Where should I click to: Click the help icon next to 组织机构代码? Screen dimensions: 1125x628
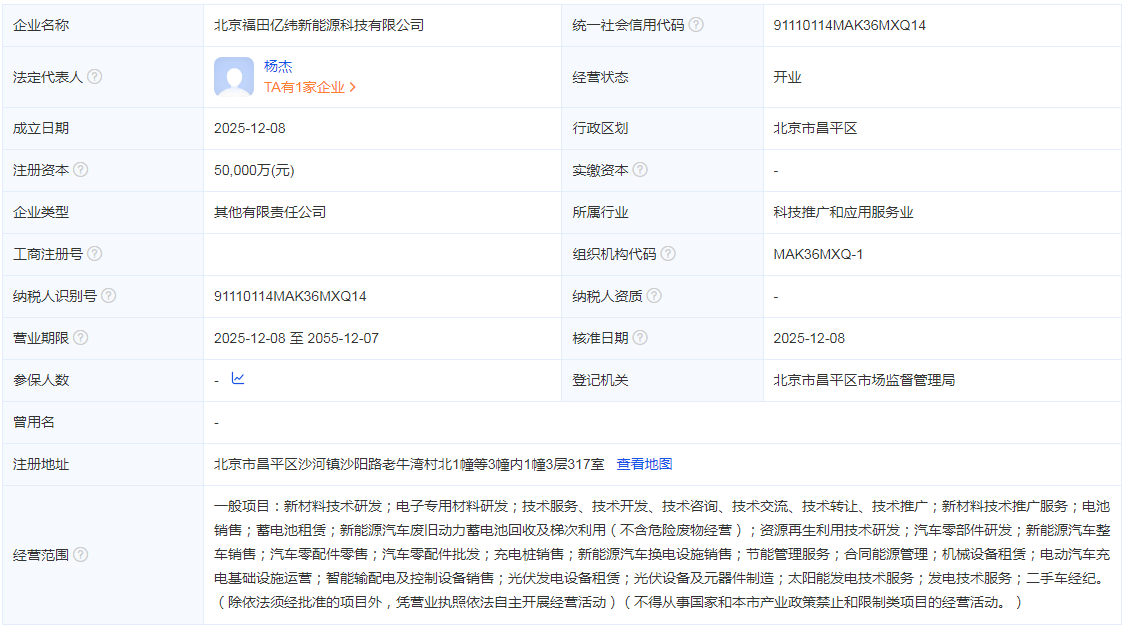click(x=668, y=254)
